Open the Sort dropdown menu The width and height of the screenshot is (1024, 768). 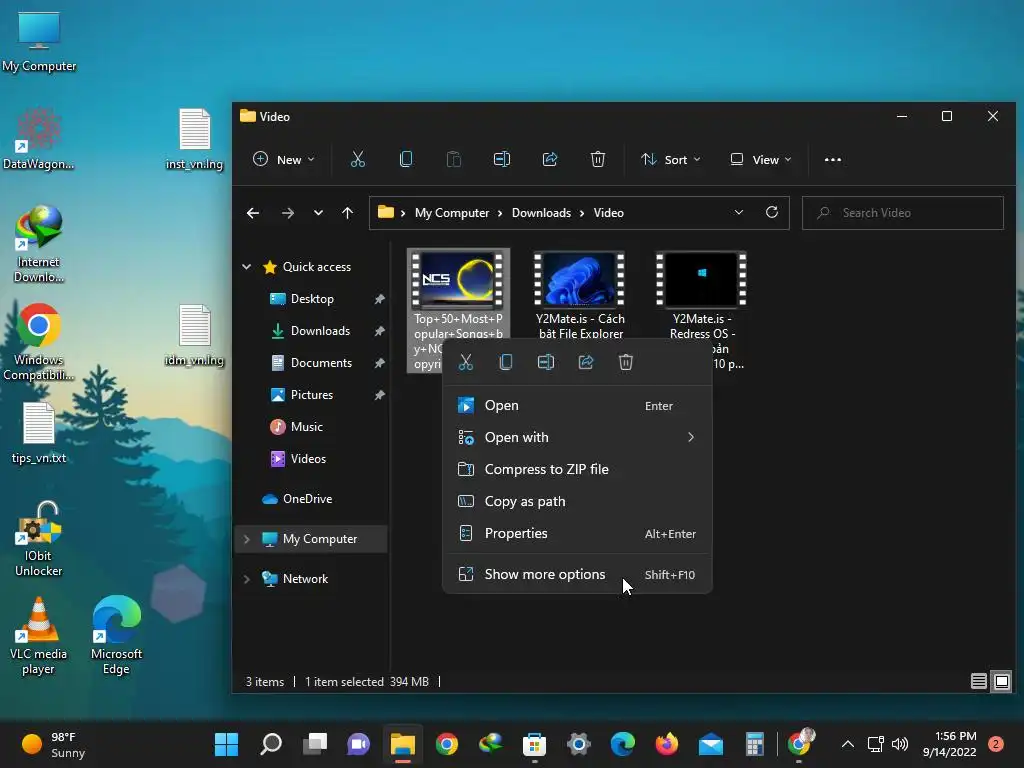click(671, 159)
